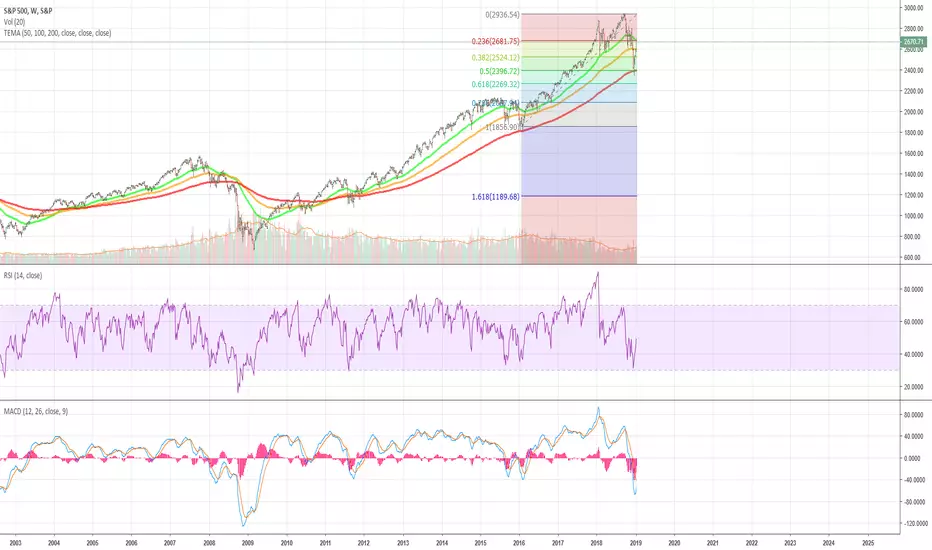The image size is (932, 550).
Task: Select the Fibonacci 0.382(2524.12) level label
Action: (x=496, y=58)
